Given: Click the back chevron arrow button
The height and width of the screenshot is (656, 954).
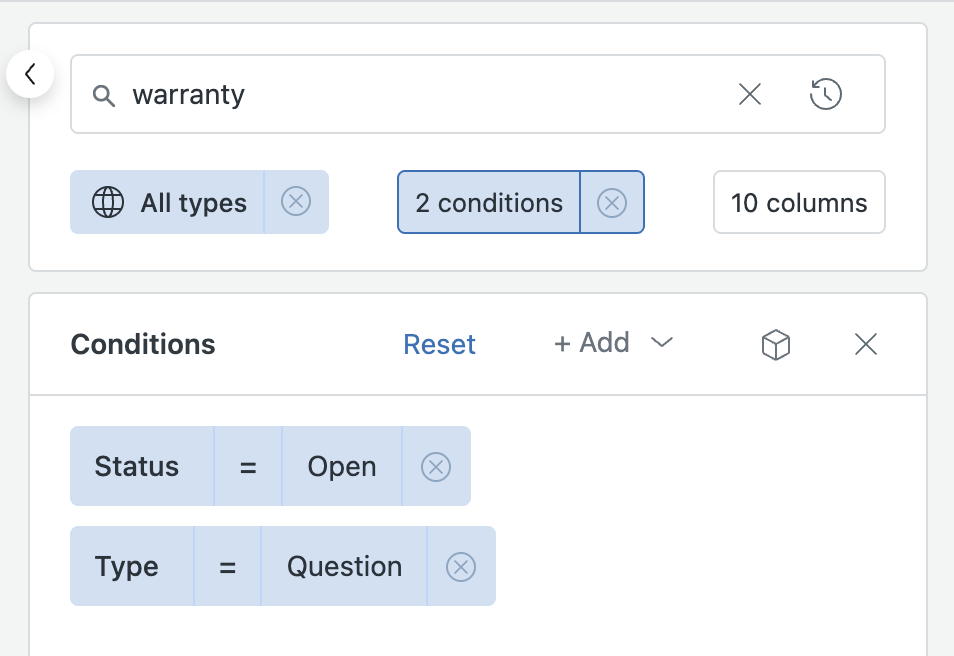Looking at the screenshot, I should (30, 74).
